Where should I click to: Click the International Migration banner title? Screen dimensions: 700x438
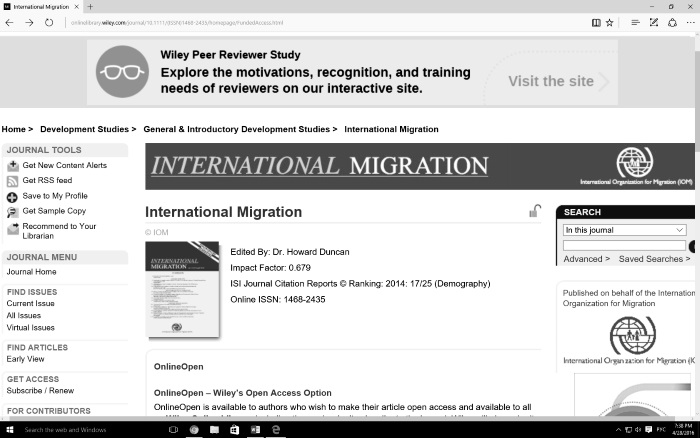pos(320,166)
